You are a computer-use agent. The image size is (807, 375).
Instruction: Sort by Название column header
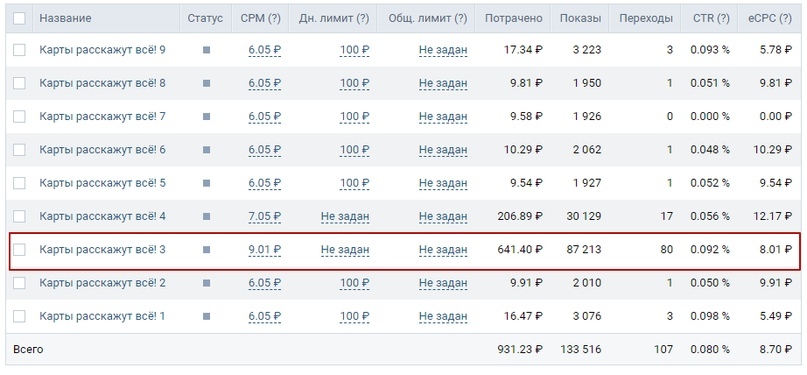point(65,19)
